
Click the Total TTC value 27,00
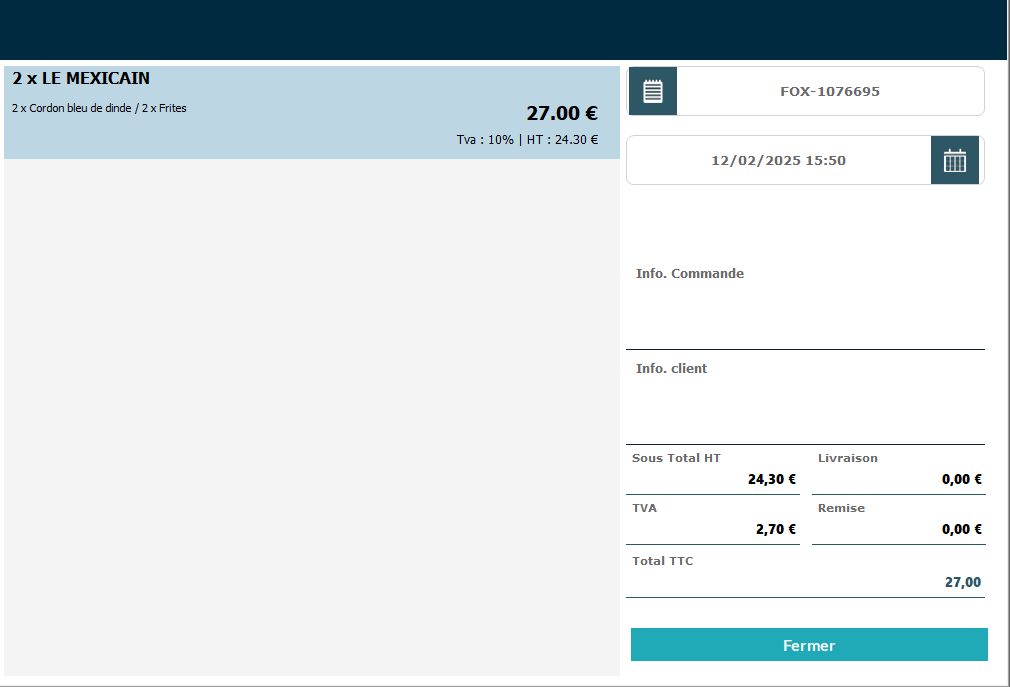(x=962, y=582)
